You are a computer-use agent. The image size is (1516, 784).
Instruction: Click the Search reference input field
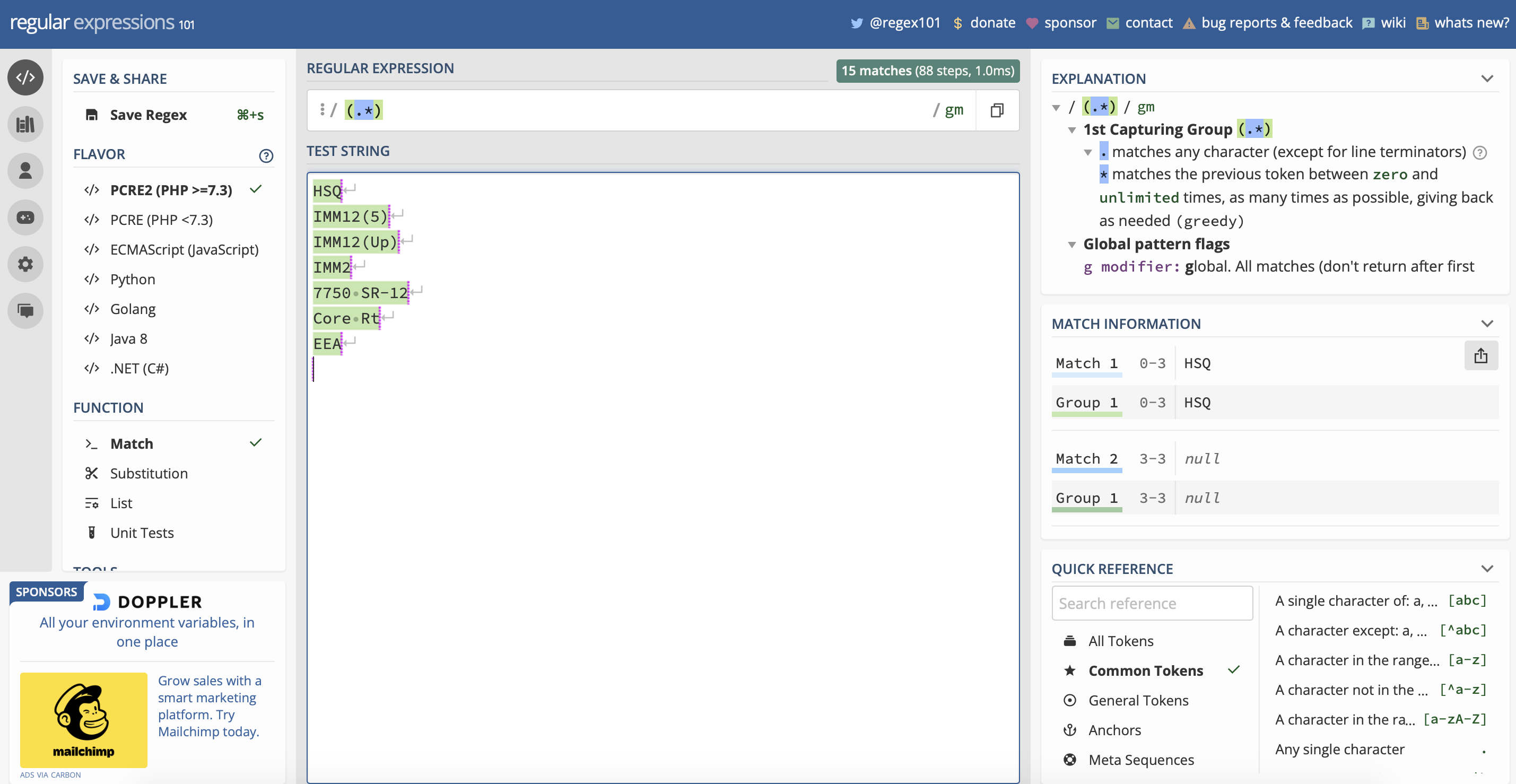1151,603
